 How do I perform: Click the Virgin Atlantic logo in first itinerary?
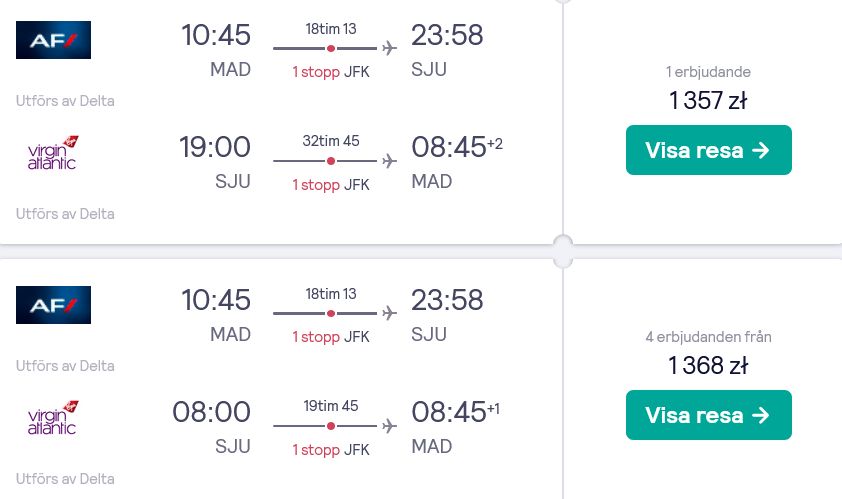click(53, 153)
